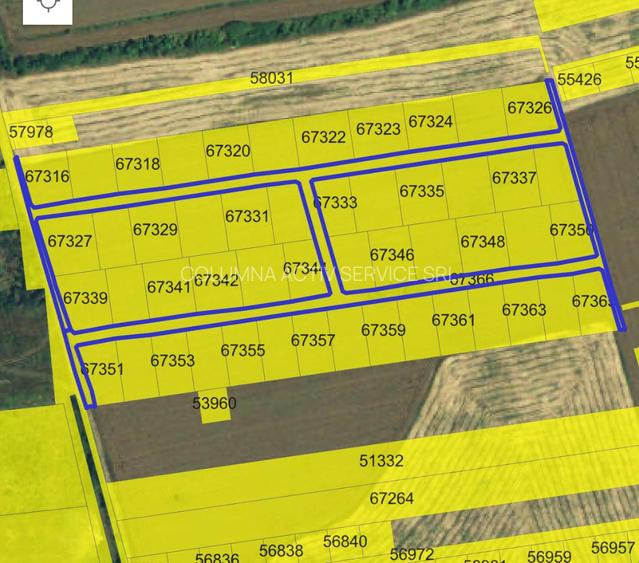
Task: Click parcel 56840 near the bottom
Action: 345,542
